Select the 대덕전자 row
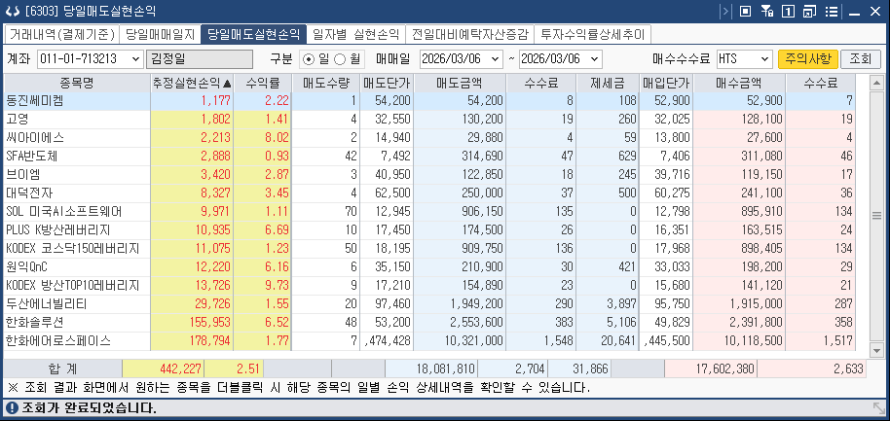This screenshot has height=421, width=890. 430,193
